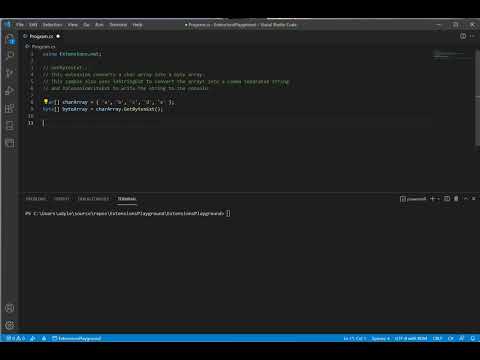Open the Go menu

86,25
